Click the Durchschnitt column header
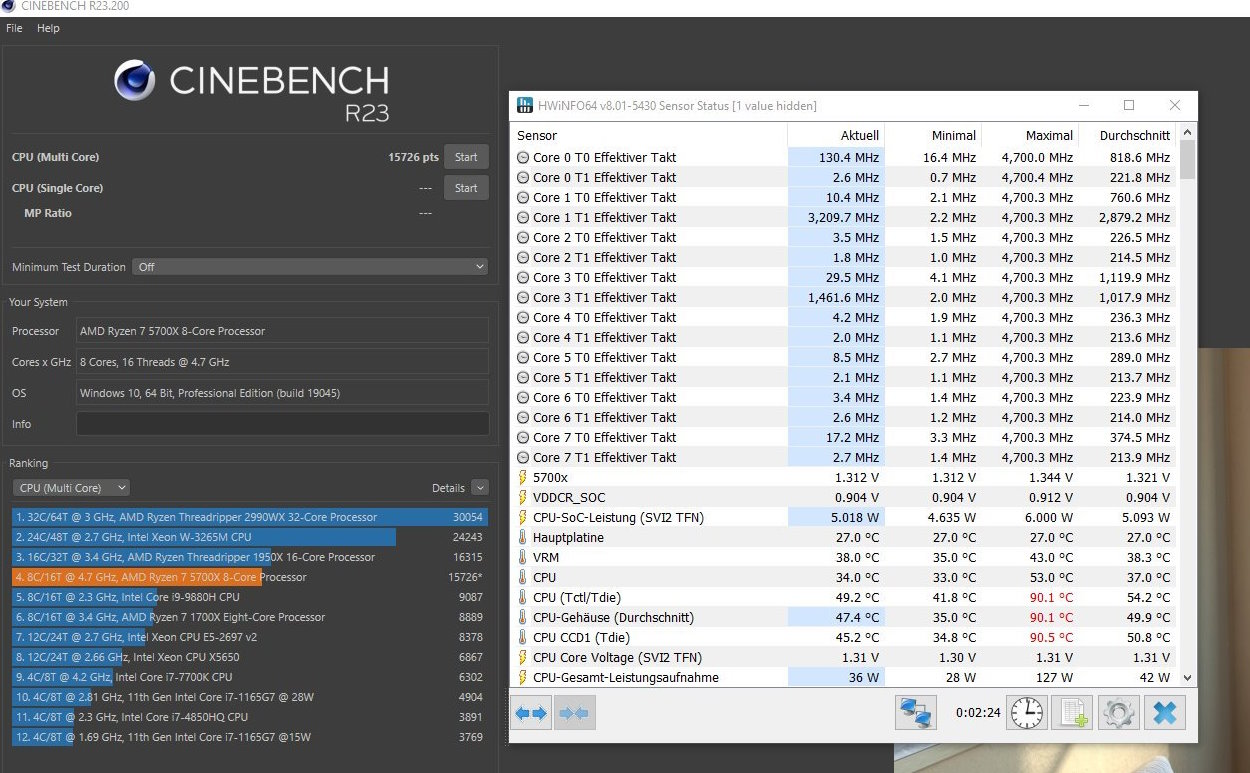 pyautogui.click(x=1127, y=135)
